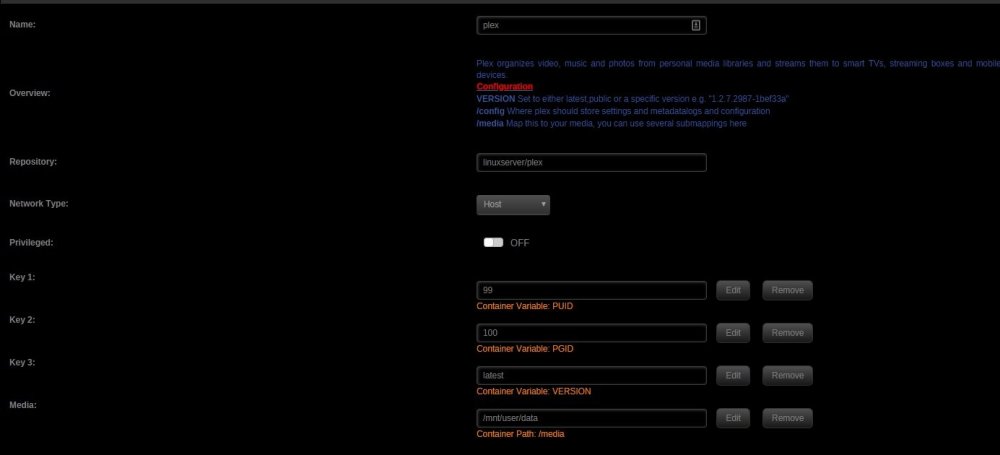Screen dimensions: 1000x455
Task: Click the /config description line in Overview
Action: coord(623,111)
